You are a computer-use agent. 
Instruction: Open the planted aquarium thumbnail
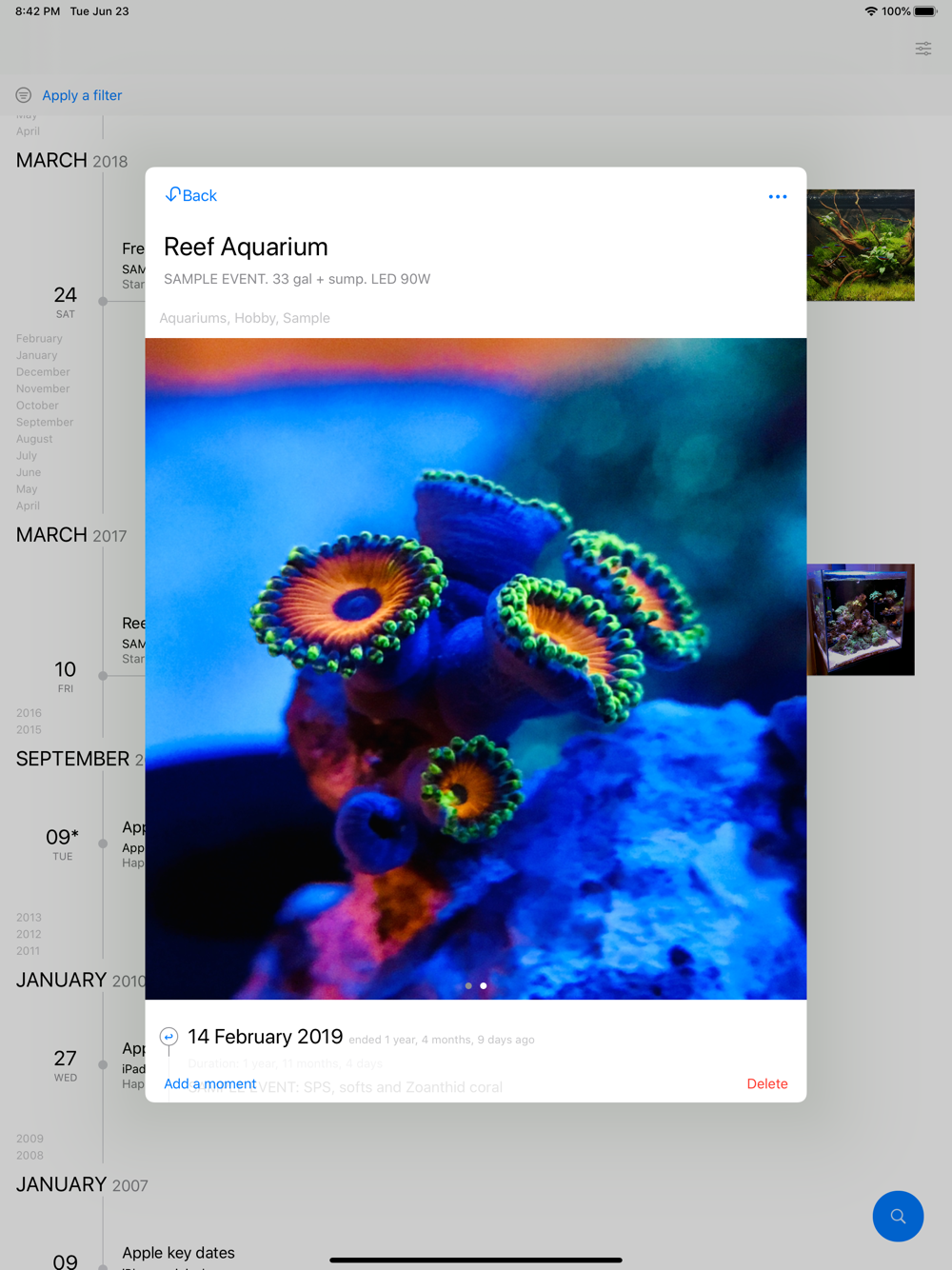[861, 246]
